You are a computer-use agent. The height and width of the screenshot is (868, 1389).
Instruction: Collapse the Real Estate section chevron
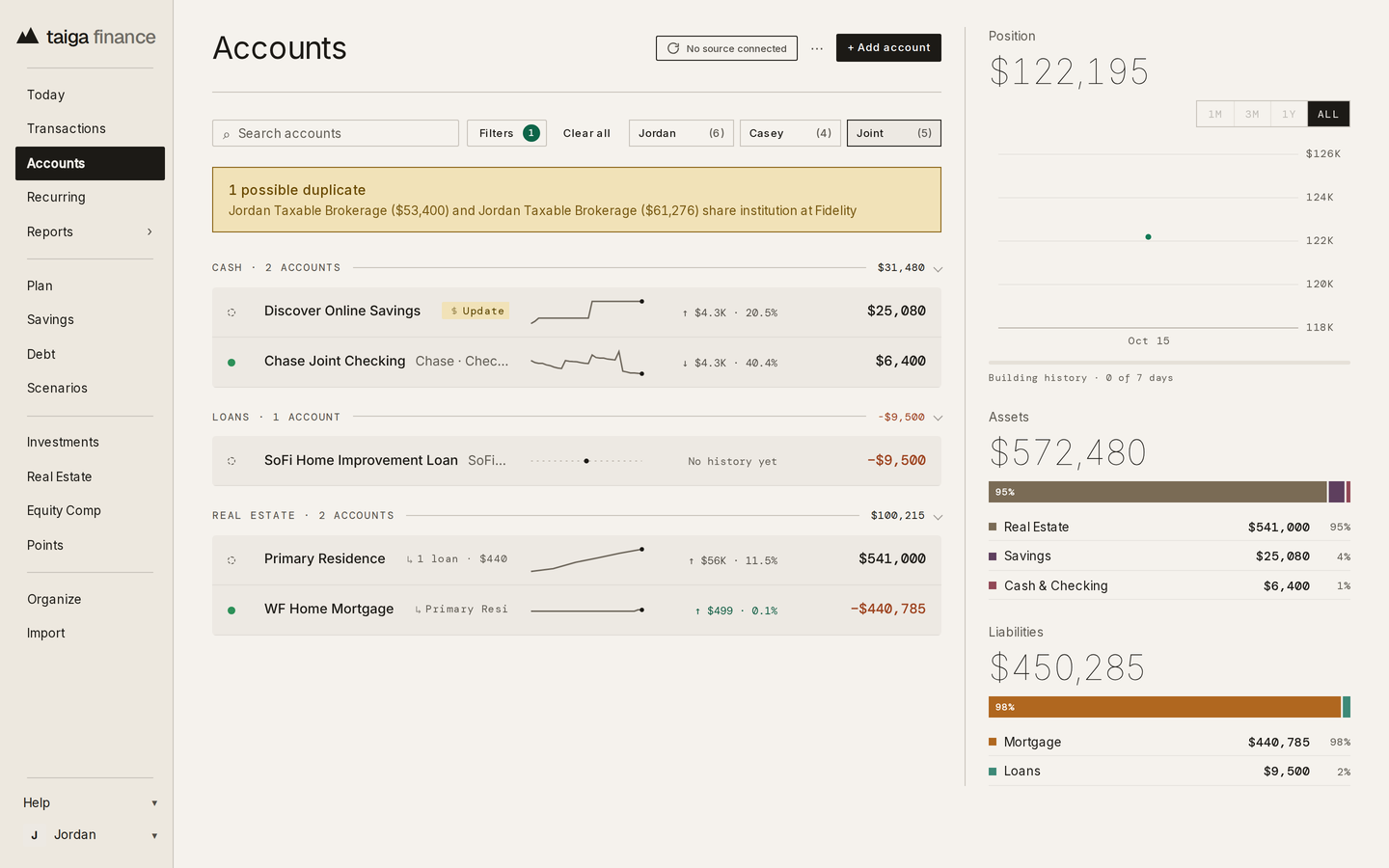tap(938, 517)
